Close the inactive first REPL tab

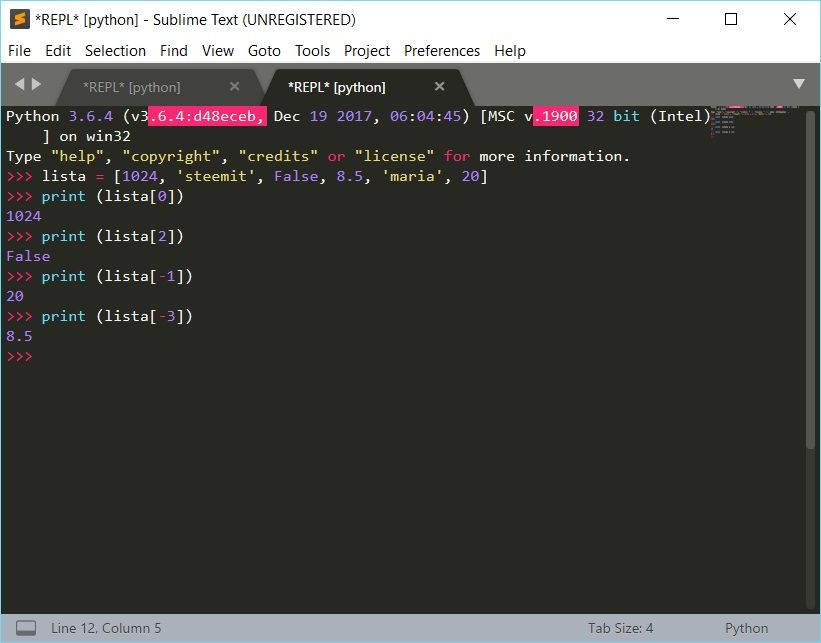235,86
